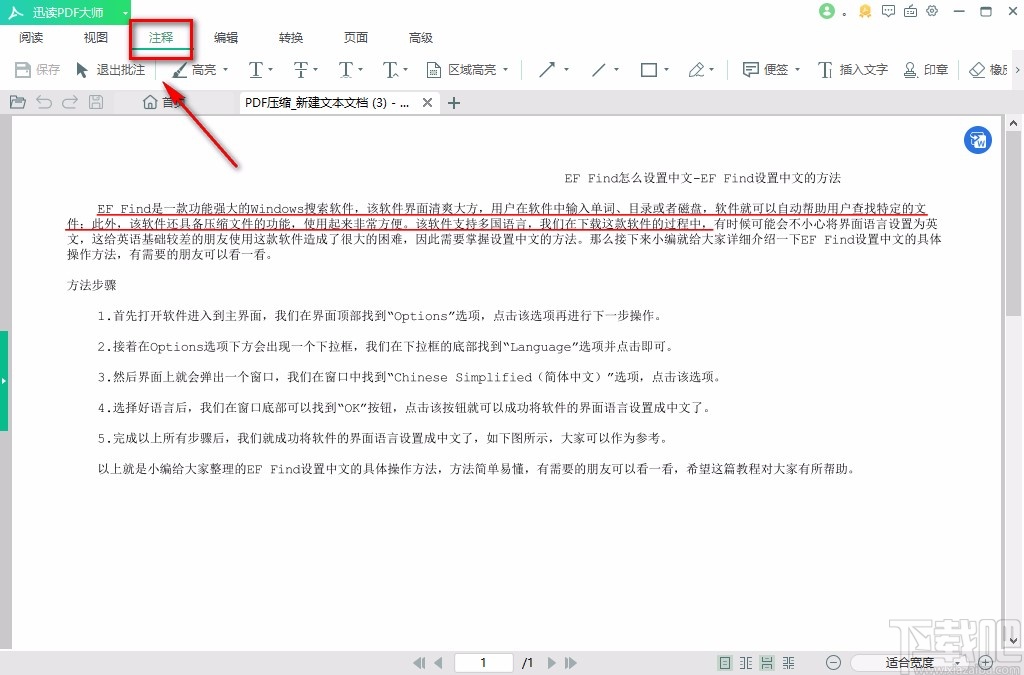Click the undo arrow icon
The image size is (1024, 675).
(44, 101)
